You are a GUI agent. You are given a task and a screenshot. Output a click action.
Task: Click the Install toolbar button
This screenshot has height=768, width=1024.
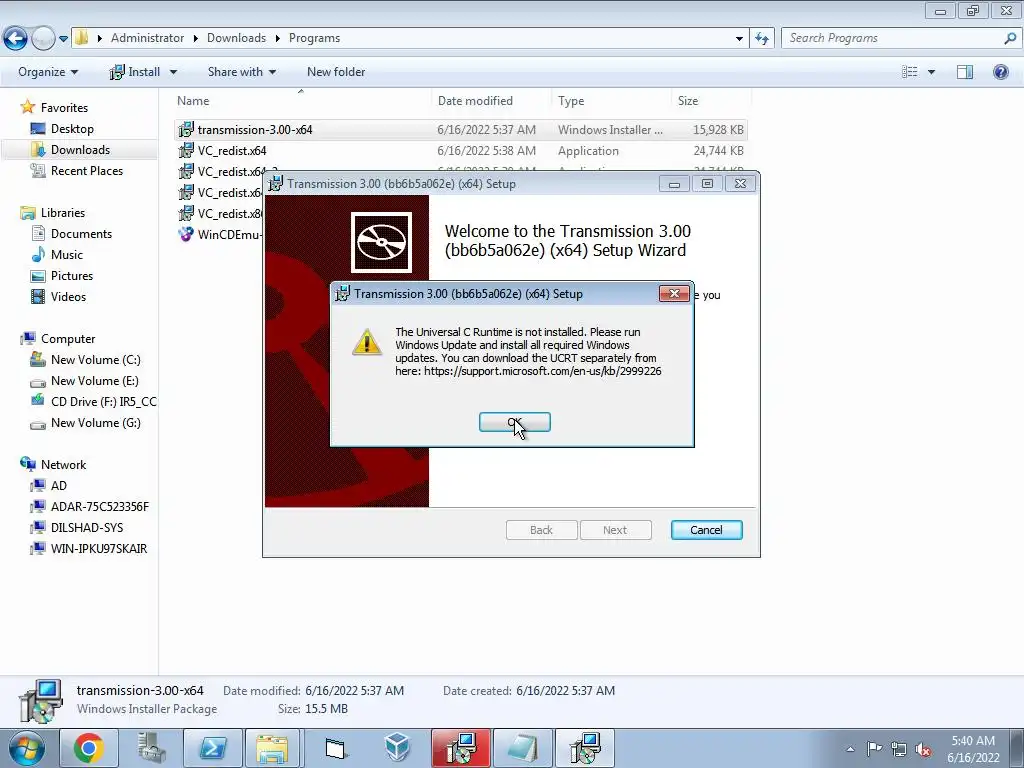(135, 72)
